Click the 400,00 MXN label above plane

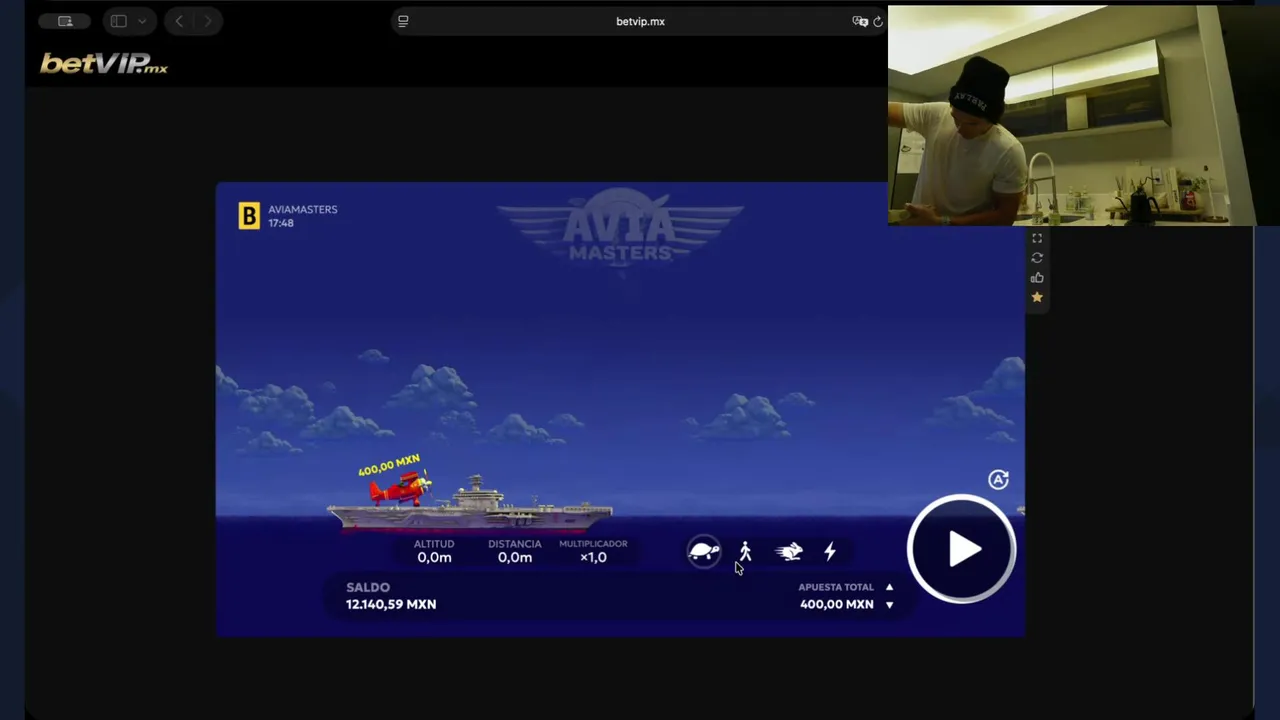[389, 465]
